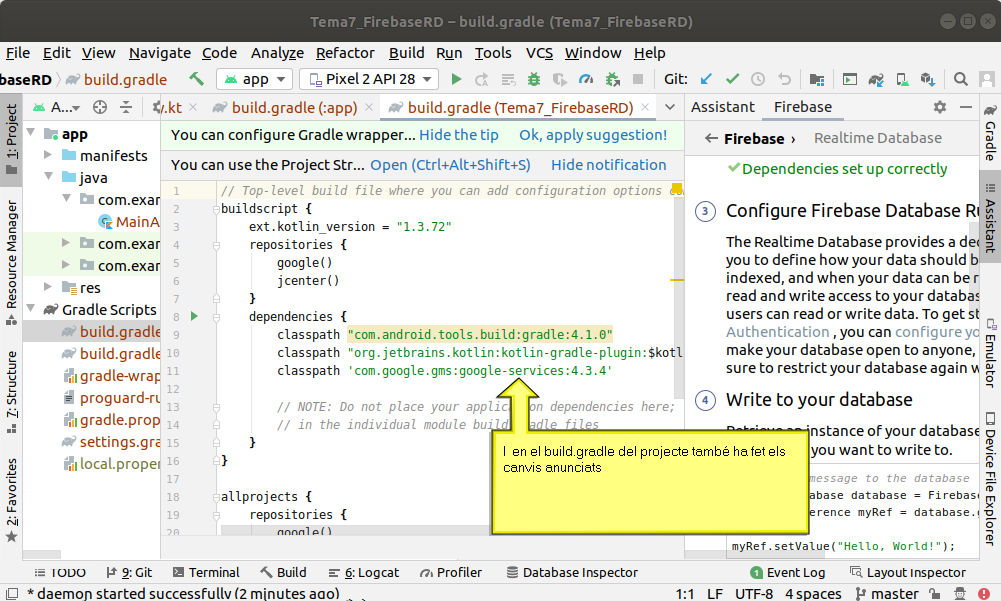Open the app run configuration dropdown
This screenshot has height=601, width=1001.
tap(255, 79)
